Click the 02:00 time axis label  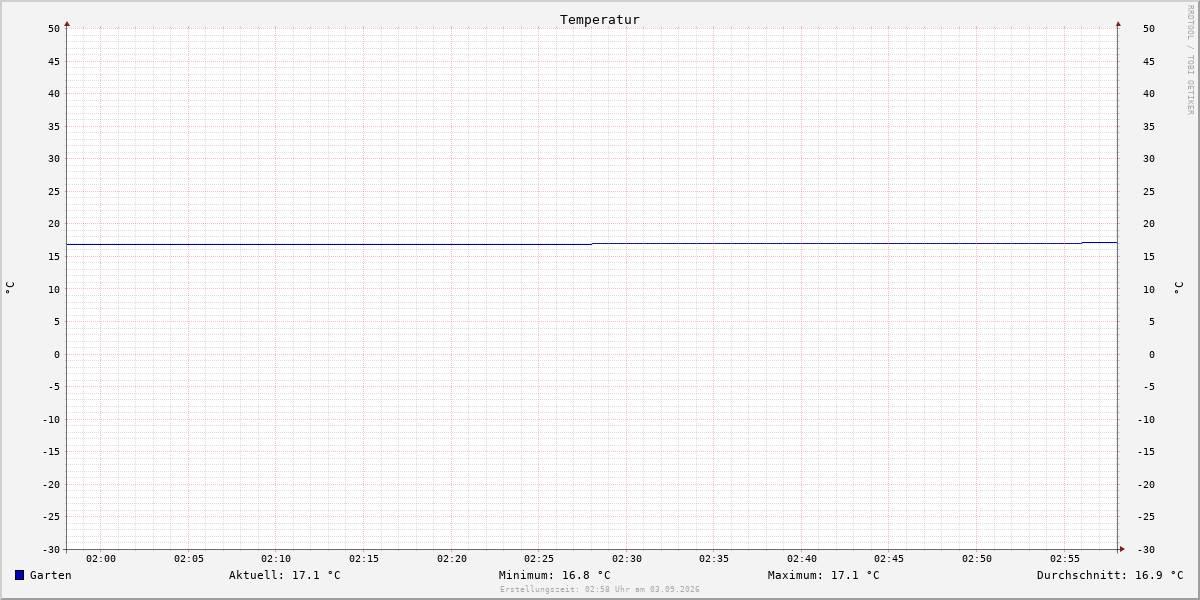point(101,559)
